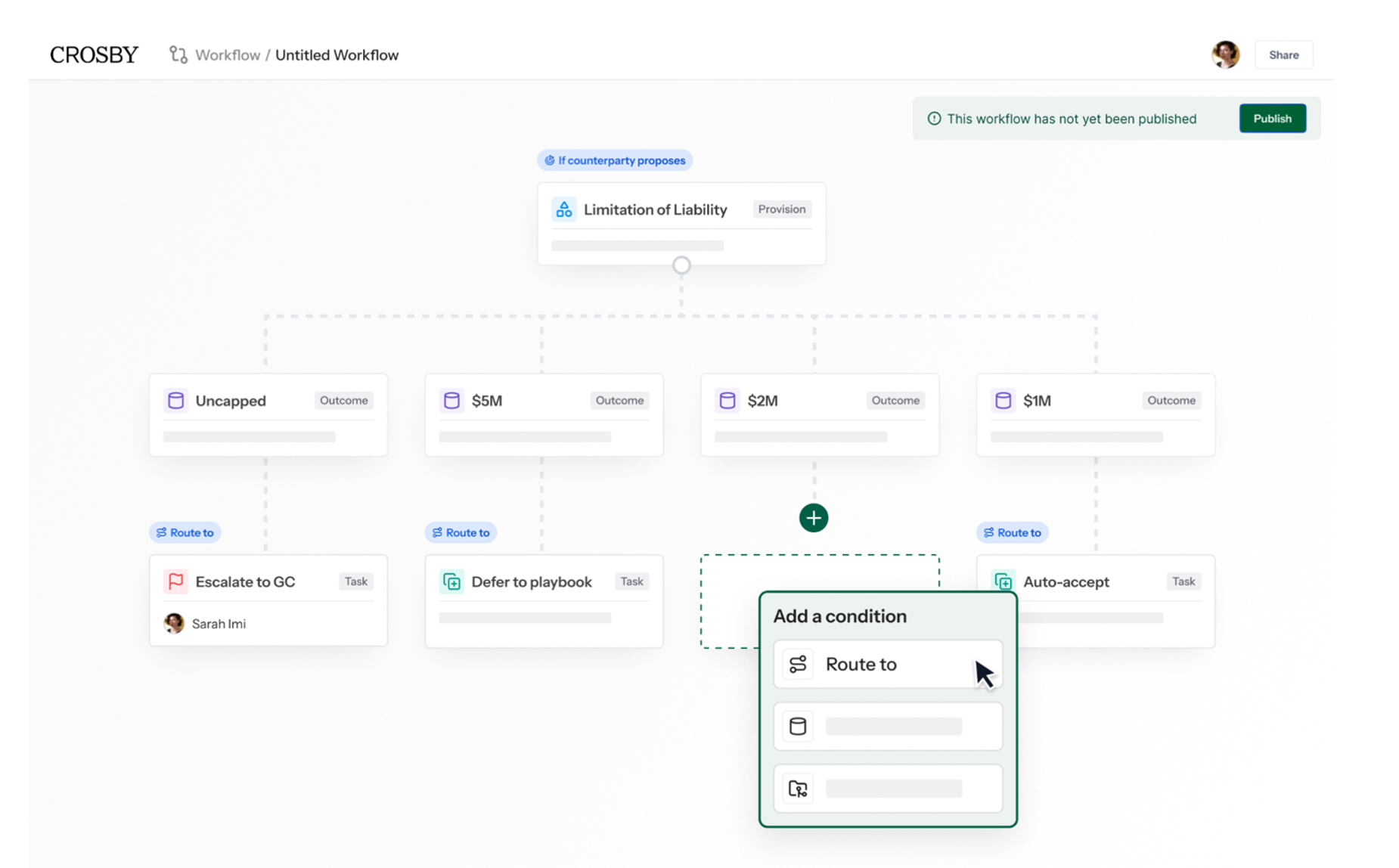Choose the cylinder outcome option in condition menu
Screen dimensions: 1399x868
[x=887, y=727]
